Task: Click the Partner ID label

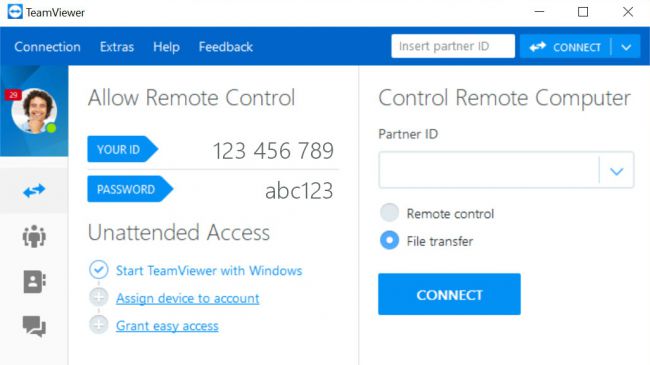Action: 408,134
